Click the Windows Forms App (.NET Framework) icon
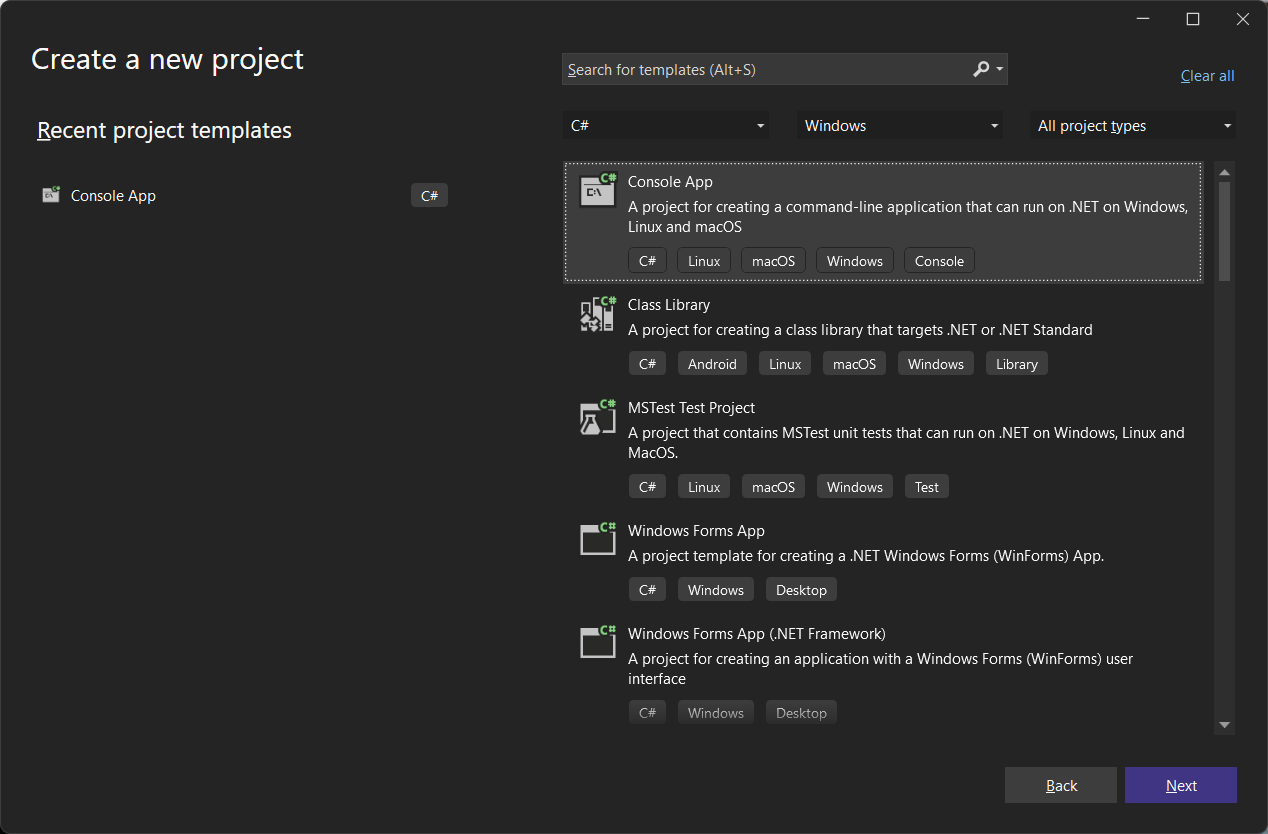Screen dimensions: 1268x834 click(x=598, y=642)
